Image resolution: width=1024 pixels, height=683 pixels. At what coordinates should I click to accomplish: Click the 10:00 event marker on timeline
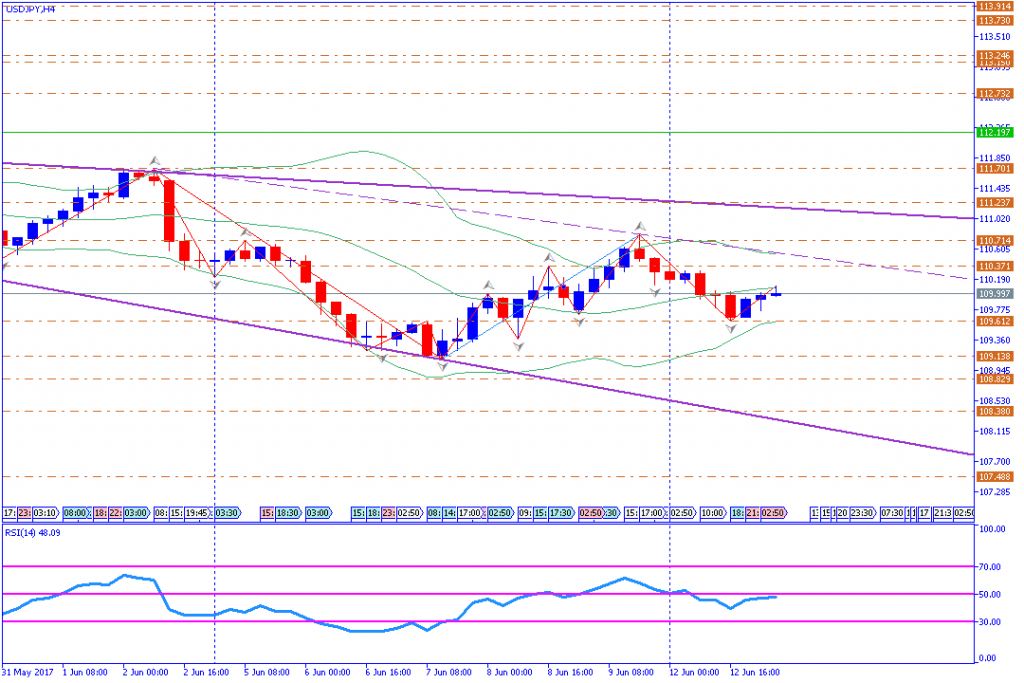tap(712, 512)
